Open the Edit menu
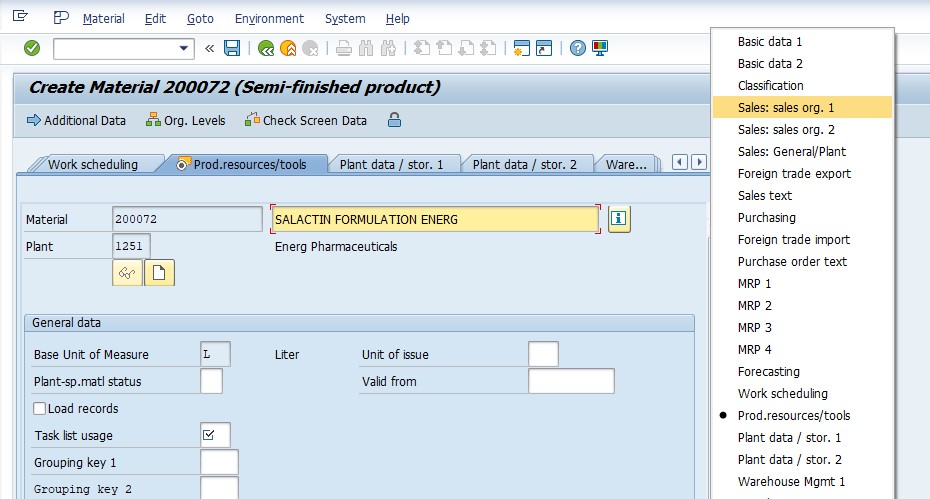Viewport: 930px width, 499px height. click(x=155, y=19)
